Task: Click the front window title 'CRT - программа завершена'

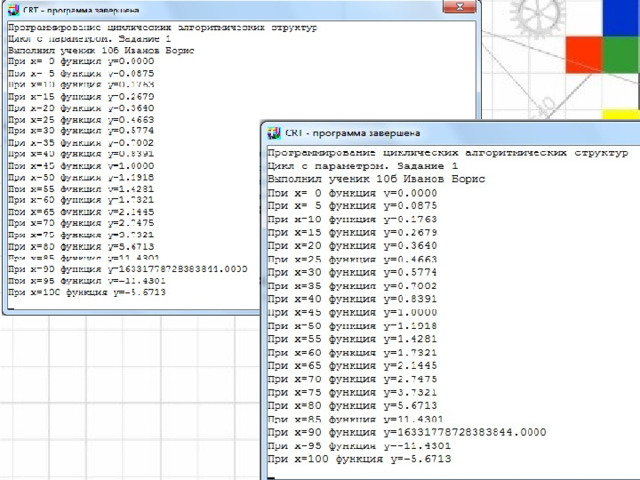Action: 352,132
